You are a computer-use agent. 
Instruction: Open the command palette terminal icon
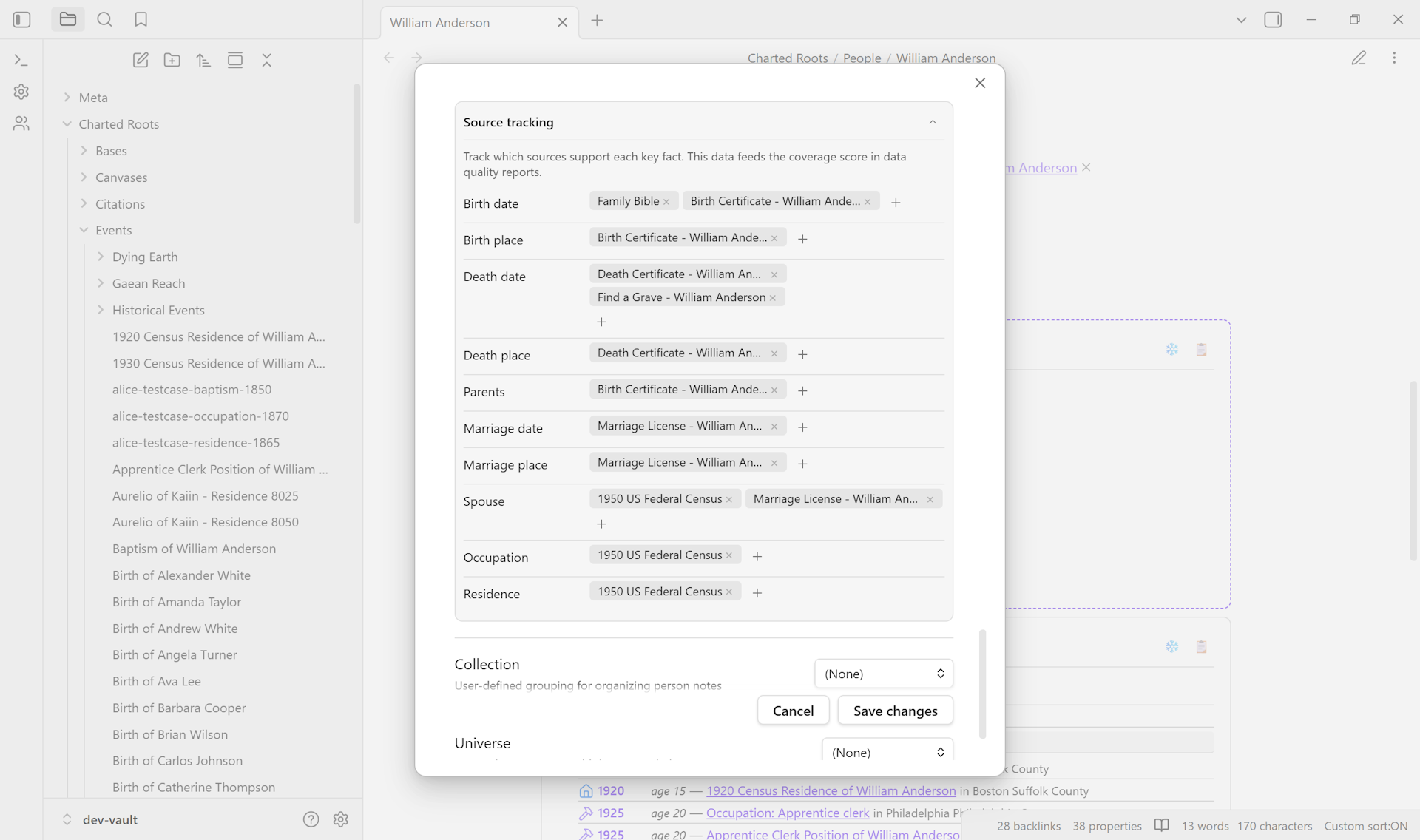pyautogui.click(x=21, y=60)
